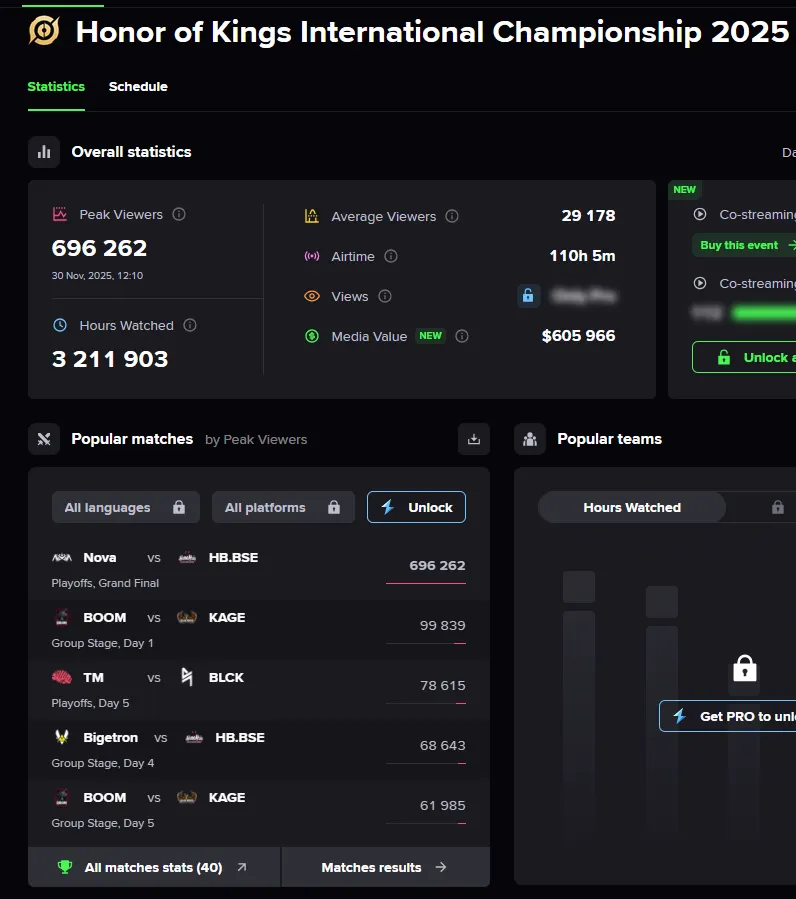Click the Average Viewers info icon
The height and width of the screenshot is (899, 796).
pos(452,216)
